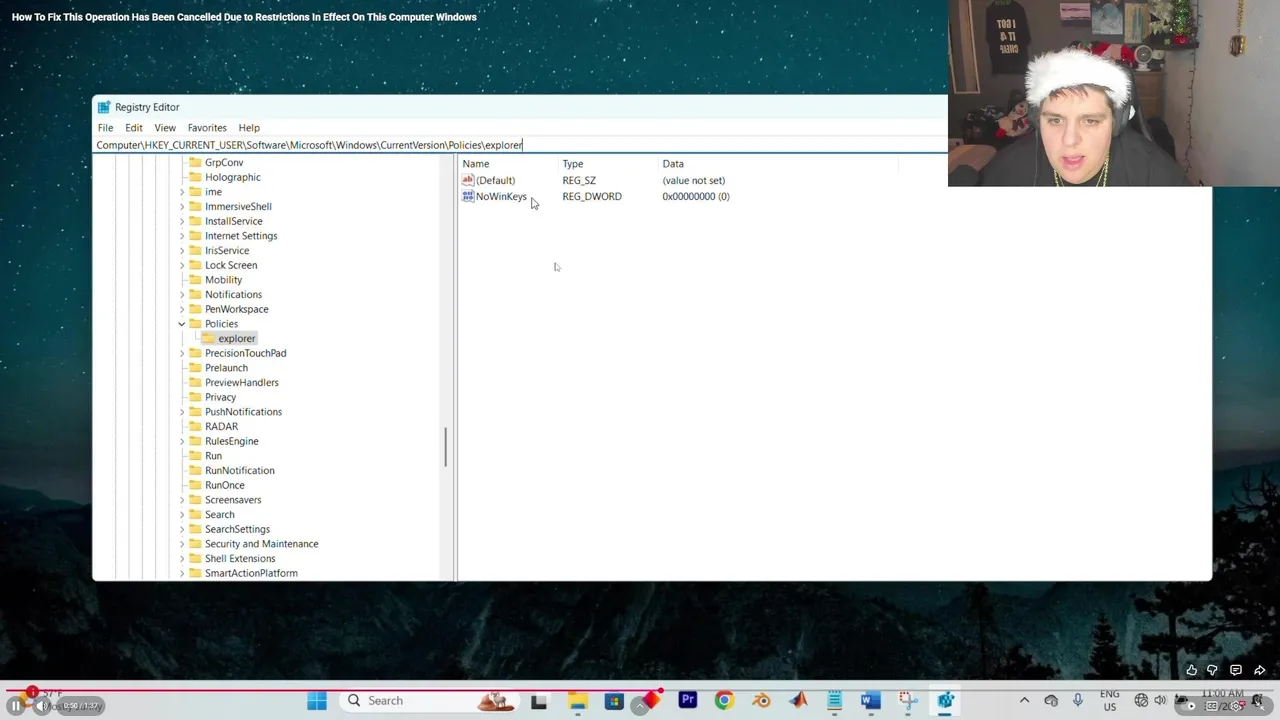Click the Registry Editor taskbar icon
The height and width of the screenshot is (720, 1280).
click(x=945, y=701)
